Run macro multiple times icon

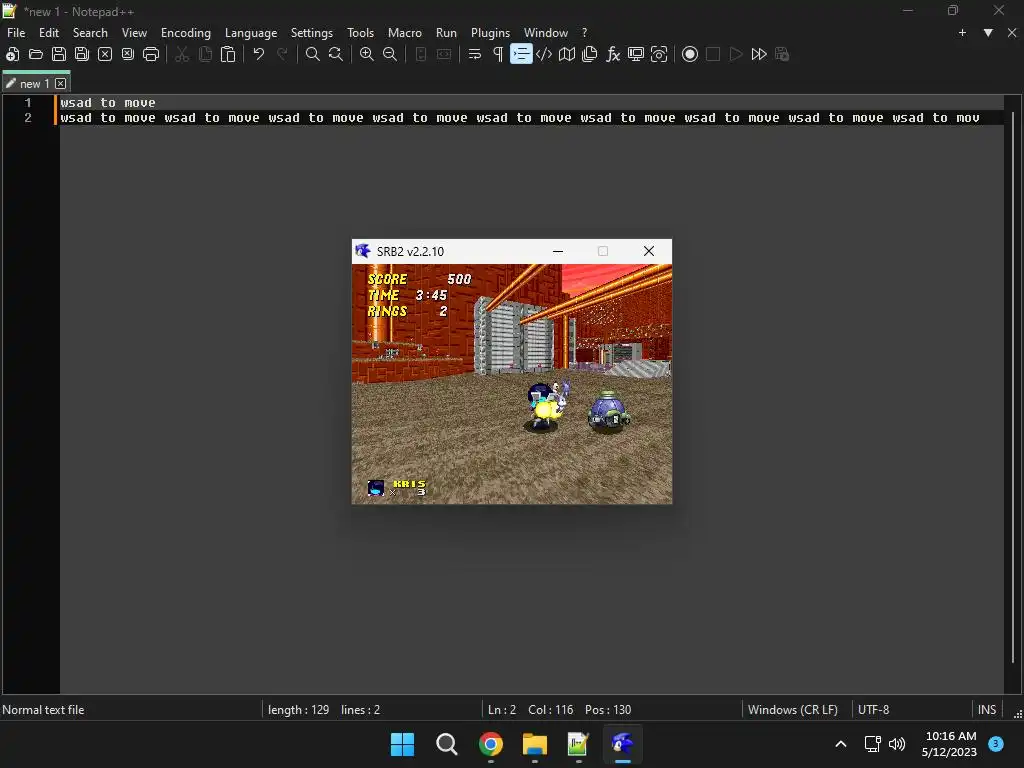(759, 54)
